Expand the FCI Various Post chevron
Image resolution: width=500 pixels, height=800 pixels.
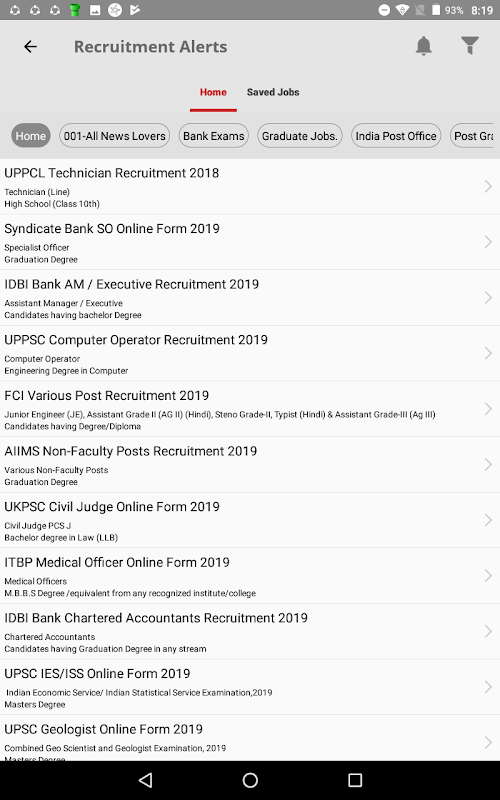(x=488, y=409)
